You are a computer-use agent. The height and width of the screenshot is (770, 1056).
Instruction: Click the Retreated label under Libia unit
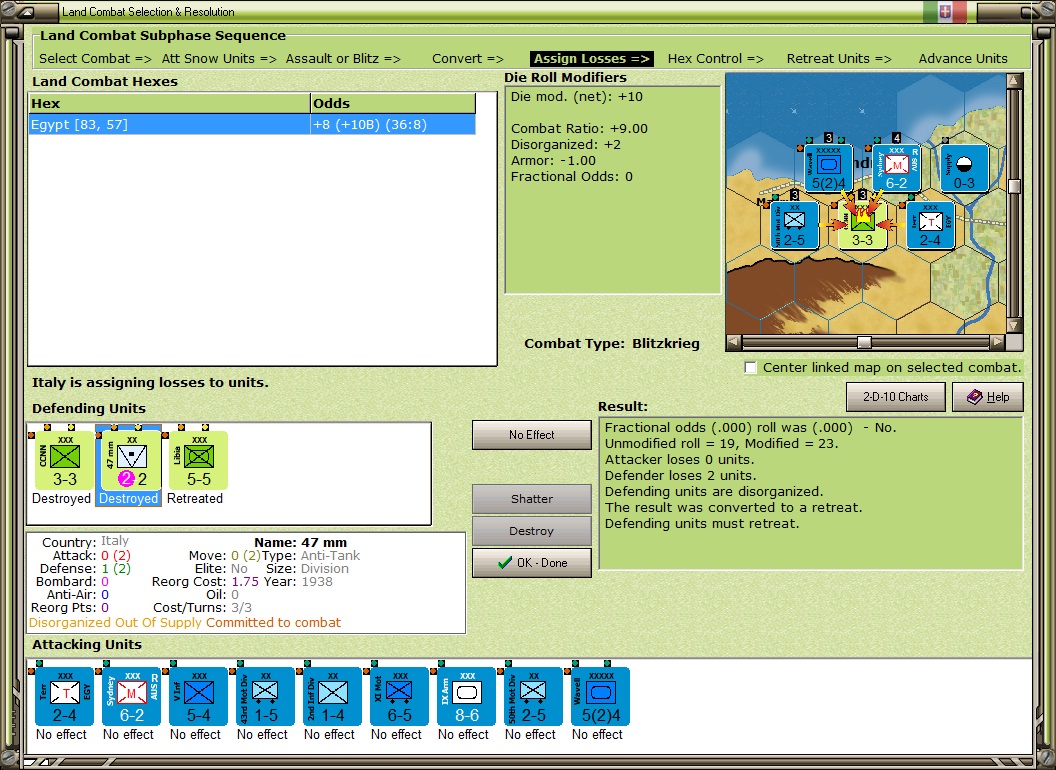click(195, 499)
